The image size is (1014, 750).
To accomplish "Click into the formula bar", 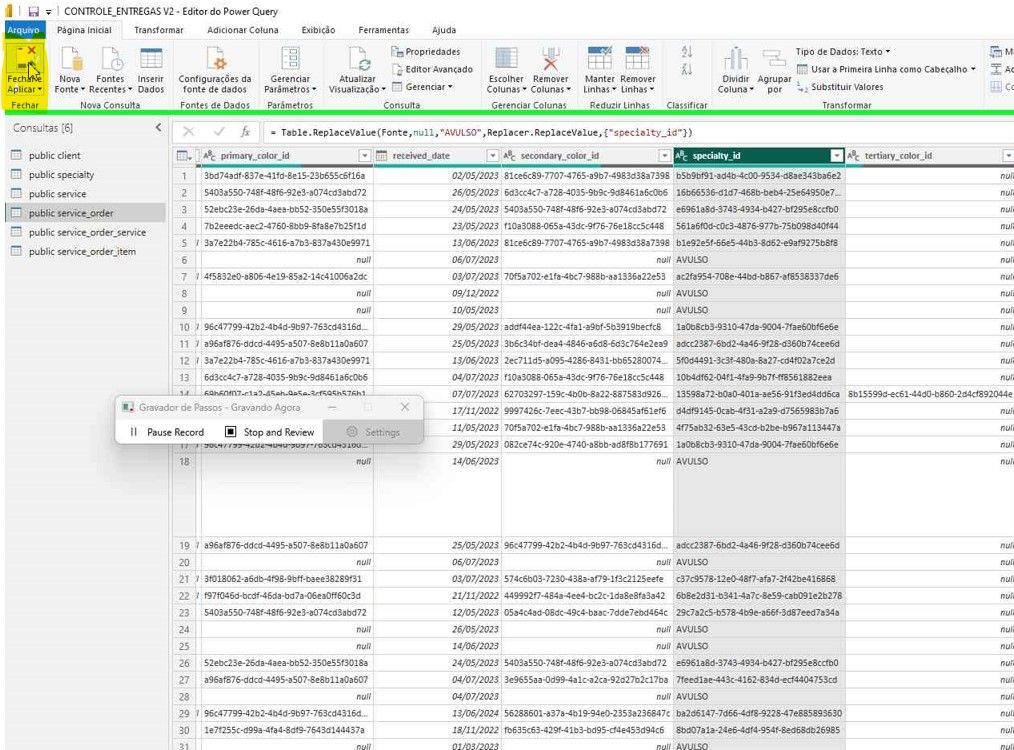I will 637,132.
